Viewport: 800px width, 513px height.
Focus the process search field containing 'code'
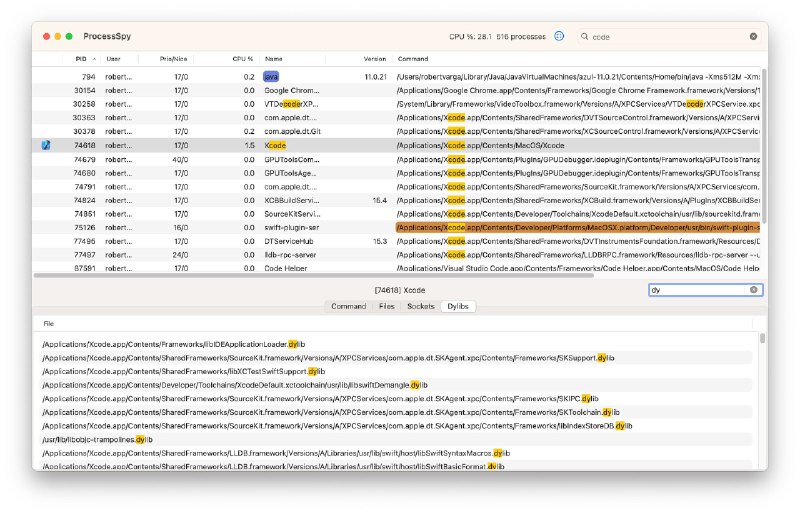point(668,36)
